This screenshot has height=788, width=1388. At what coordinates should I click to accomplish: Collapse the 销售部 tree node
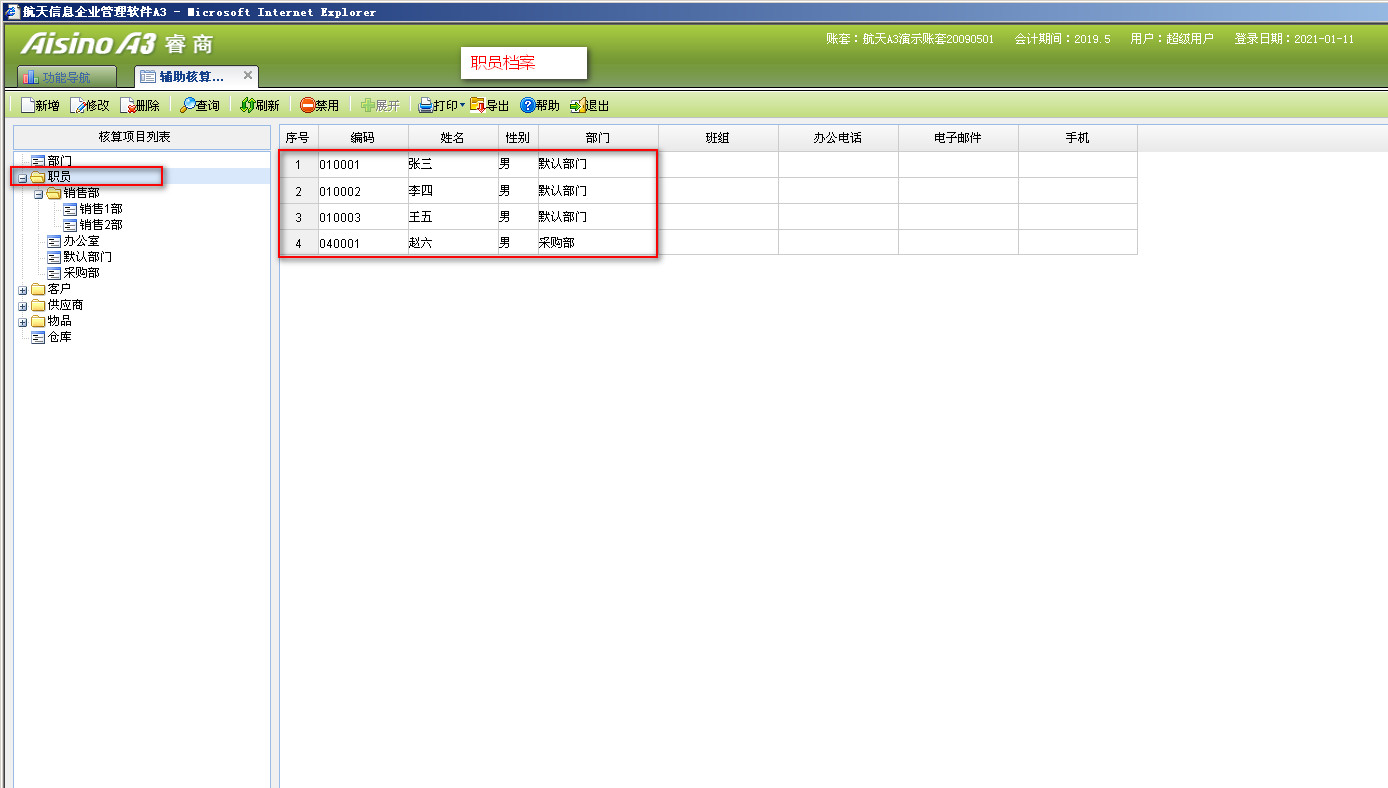(39, 194)
